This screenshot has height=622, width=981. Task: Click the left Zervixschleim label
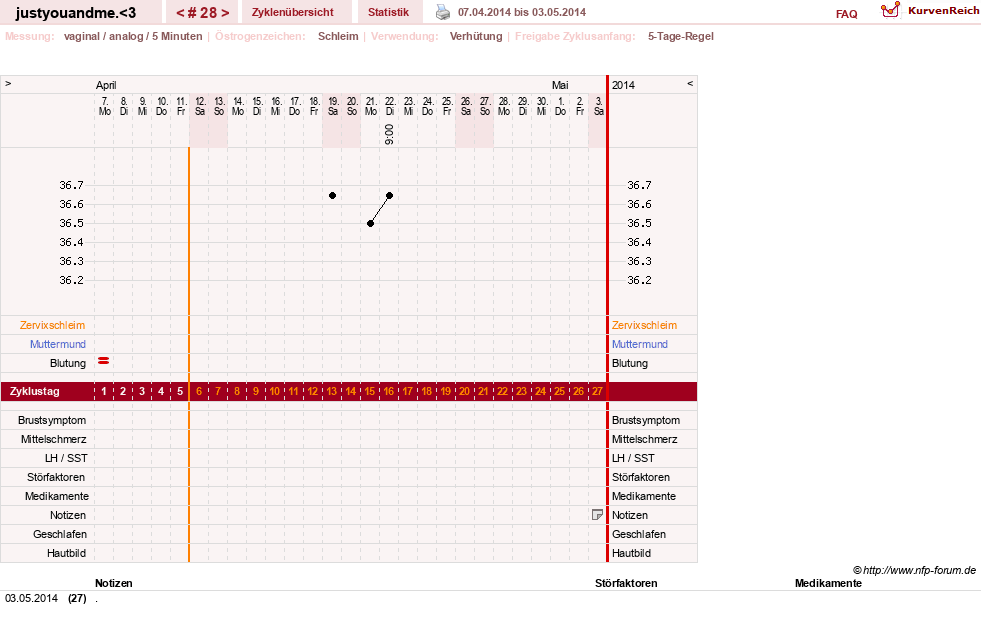(x=53, y=325)
